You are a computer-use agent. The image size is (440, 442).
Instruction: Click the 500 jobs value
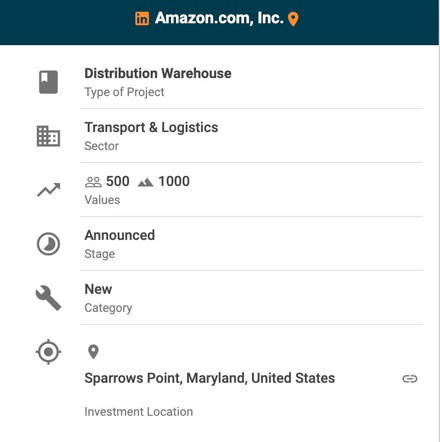[118, 182]
